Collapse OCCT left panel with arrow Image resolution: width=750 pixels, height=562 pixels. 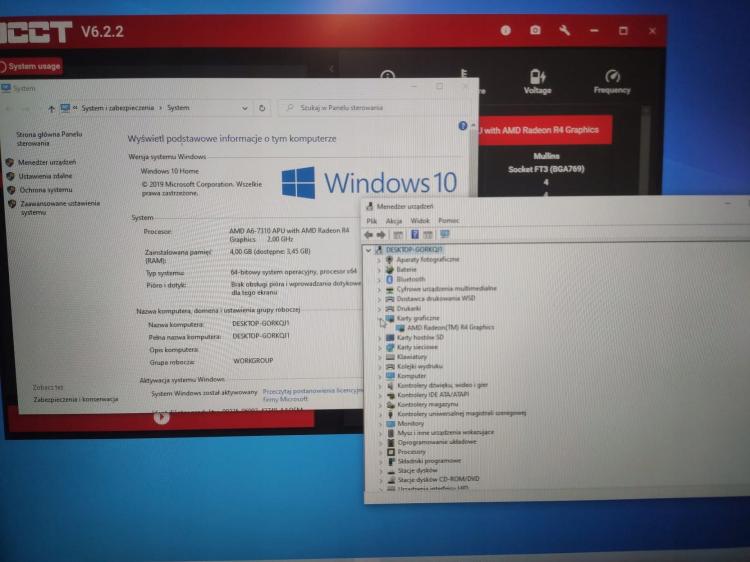[x=331, y=69]
